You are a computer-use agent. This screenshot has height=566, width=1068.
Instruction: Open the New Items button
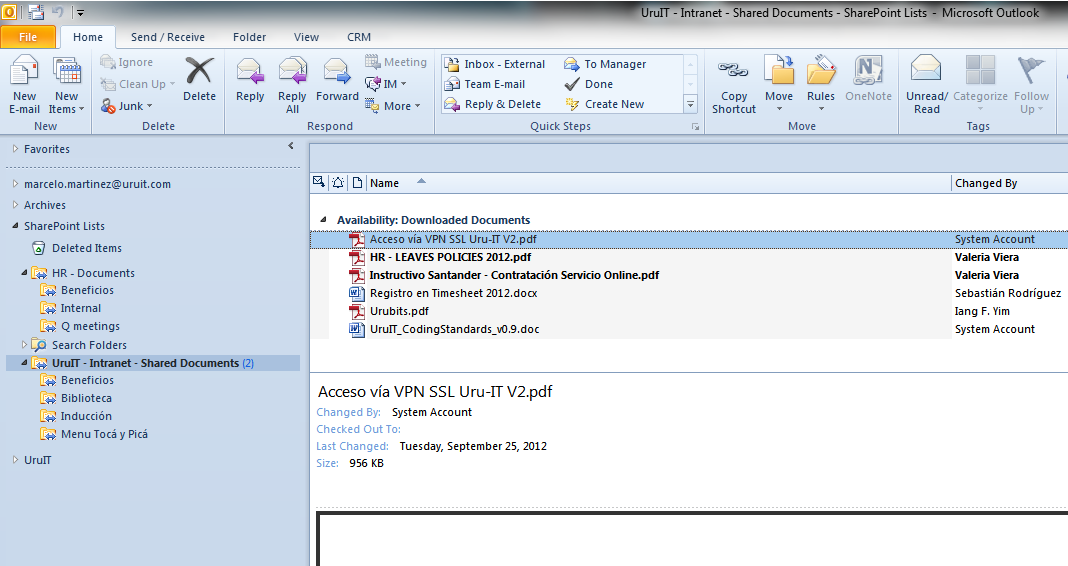(x=67, y=86)
